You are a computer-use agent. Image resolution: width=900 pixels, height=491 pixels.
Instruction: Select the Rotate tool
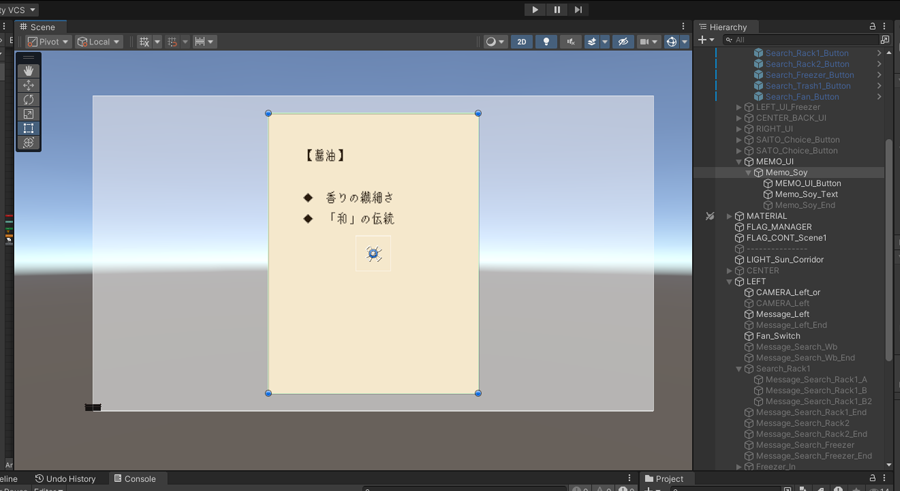pos(28,100)
